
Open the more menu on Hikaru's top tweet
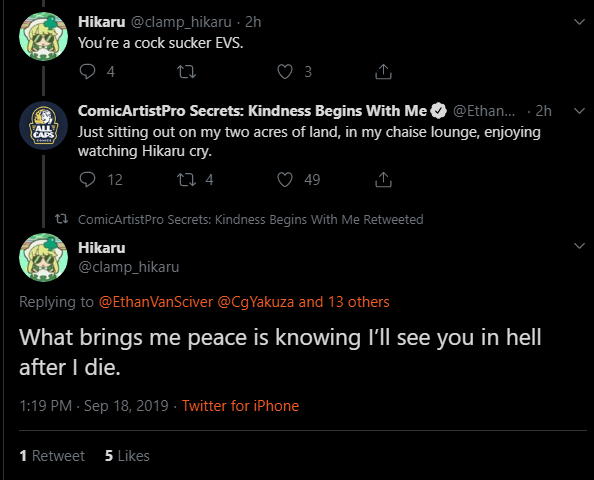click(x=579, y=22)
